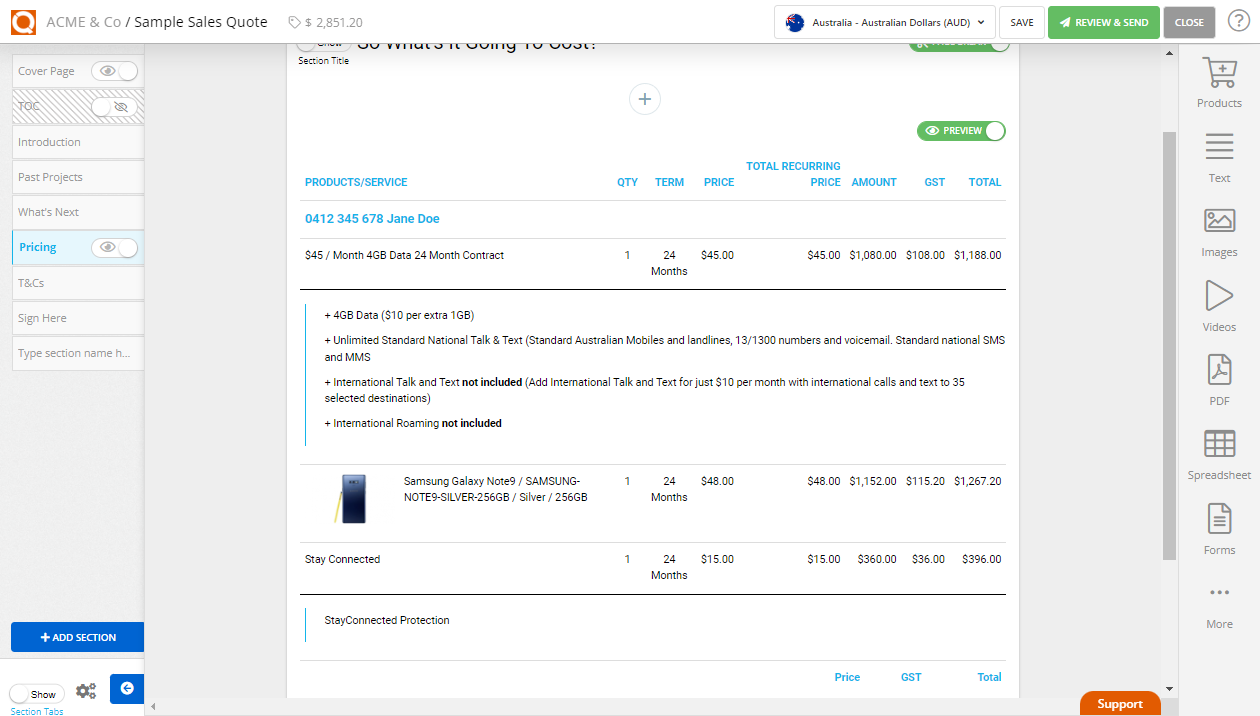Click the Add Section button
Viewport: 1260px width, 716px height.
pos(77,637)
